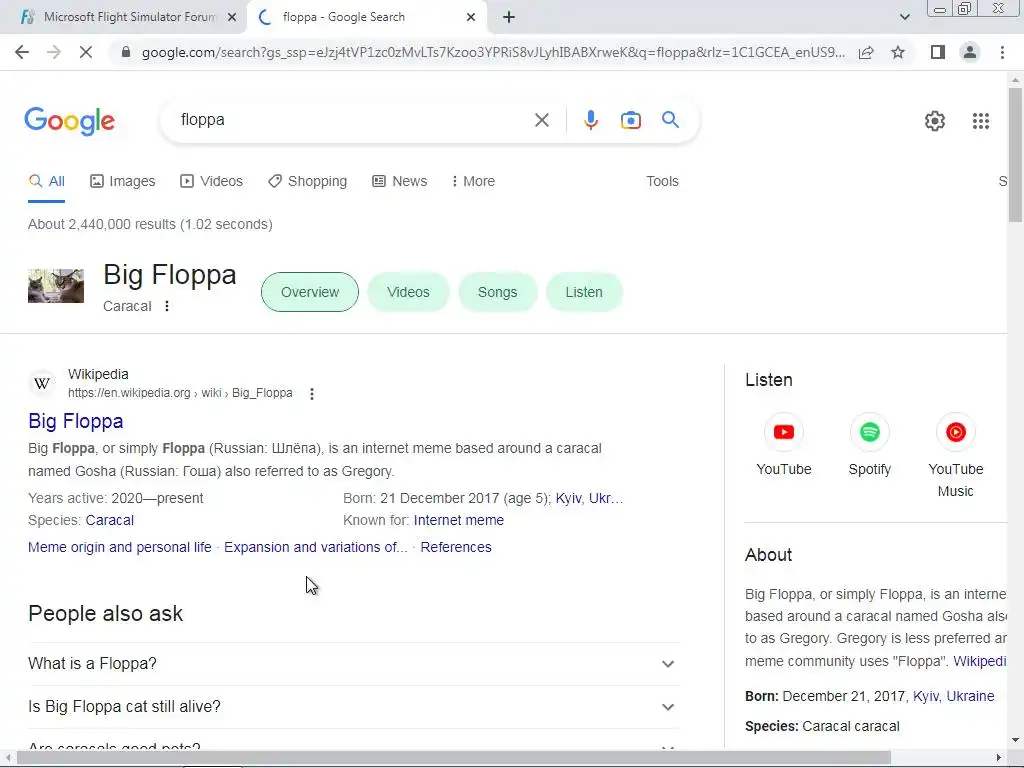This screenshot has width=1024, height=768.
Task: Click the Big Floppa thumbnail image
Action: (56, 285)
